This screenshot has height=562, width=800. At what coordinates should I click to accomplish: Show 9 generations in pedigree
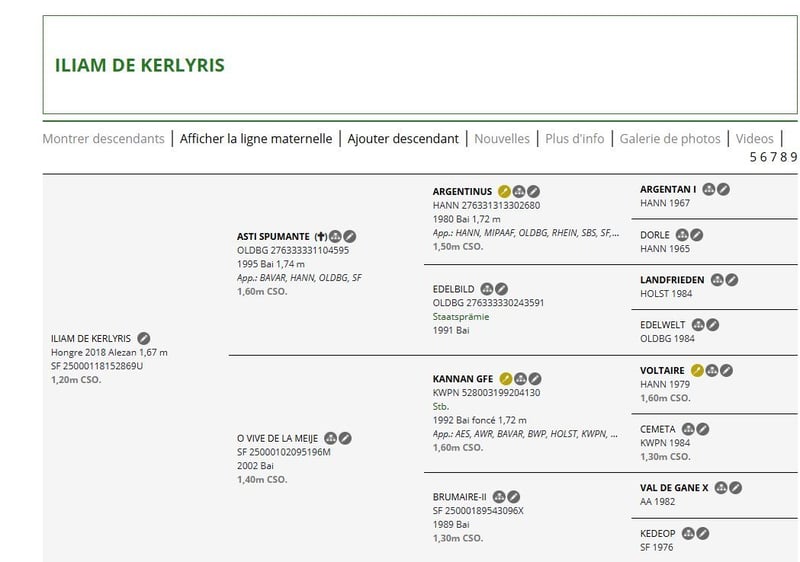pyautogui.click(x=793, y=157)
